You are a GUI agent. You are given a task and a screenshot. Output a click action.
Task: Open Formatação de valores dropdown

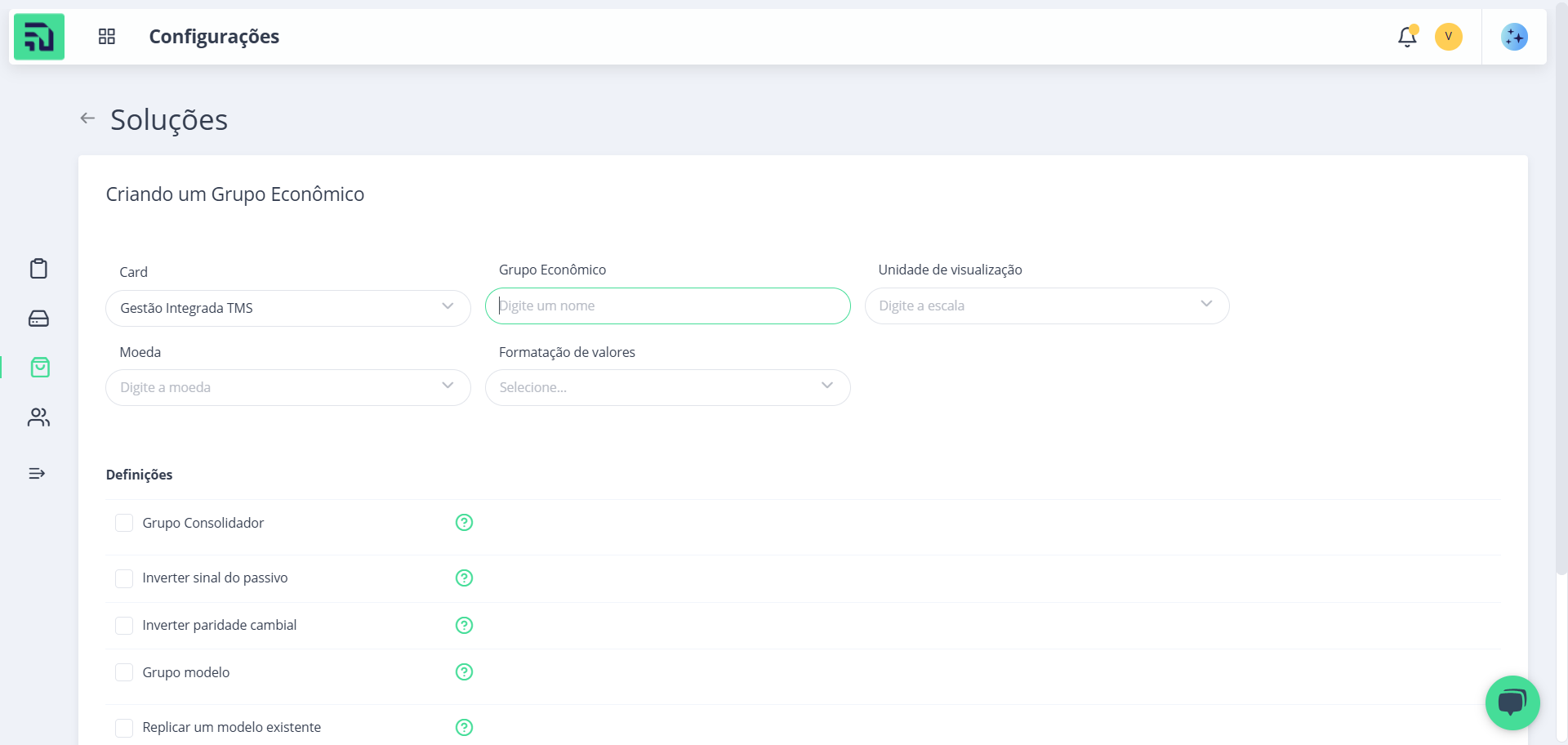668,387
